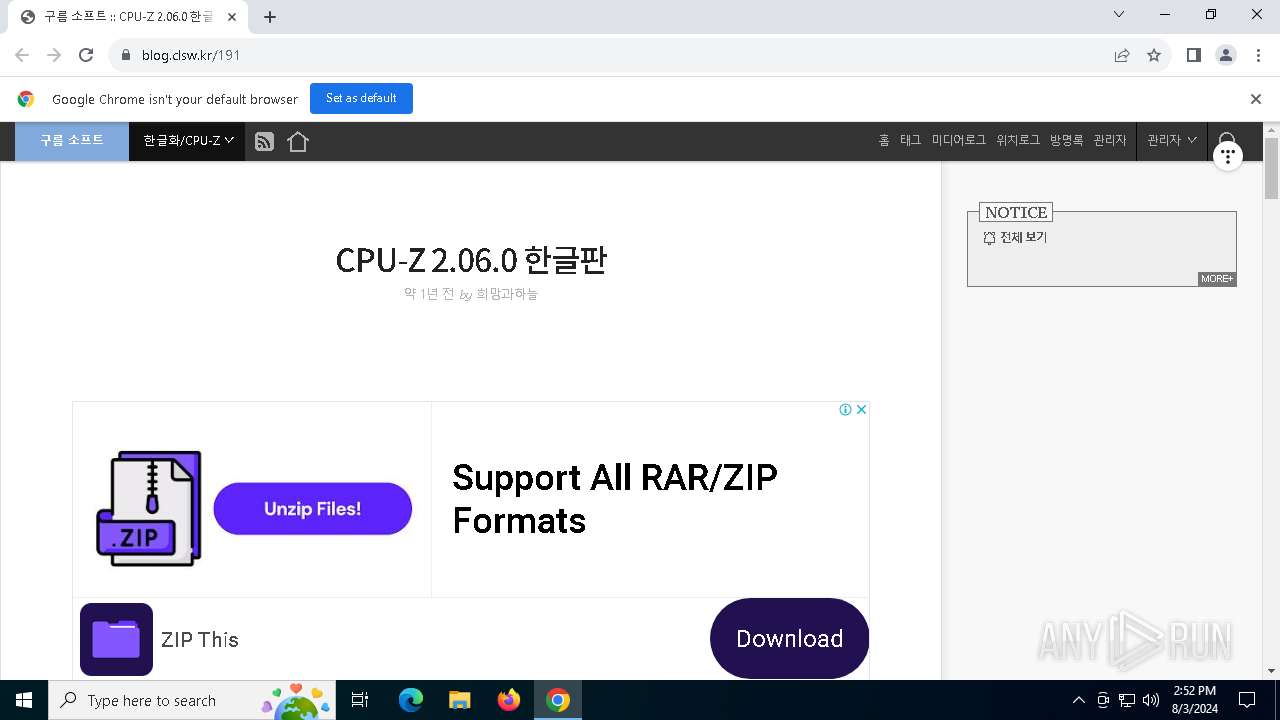The height and width of the screenshot is (720, 1280).
Task: Select the CPU-Z 2.06.0 browser tab
Action: point(128,17)
